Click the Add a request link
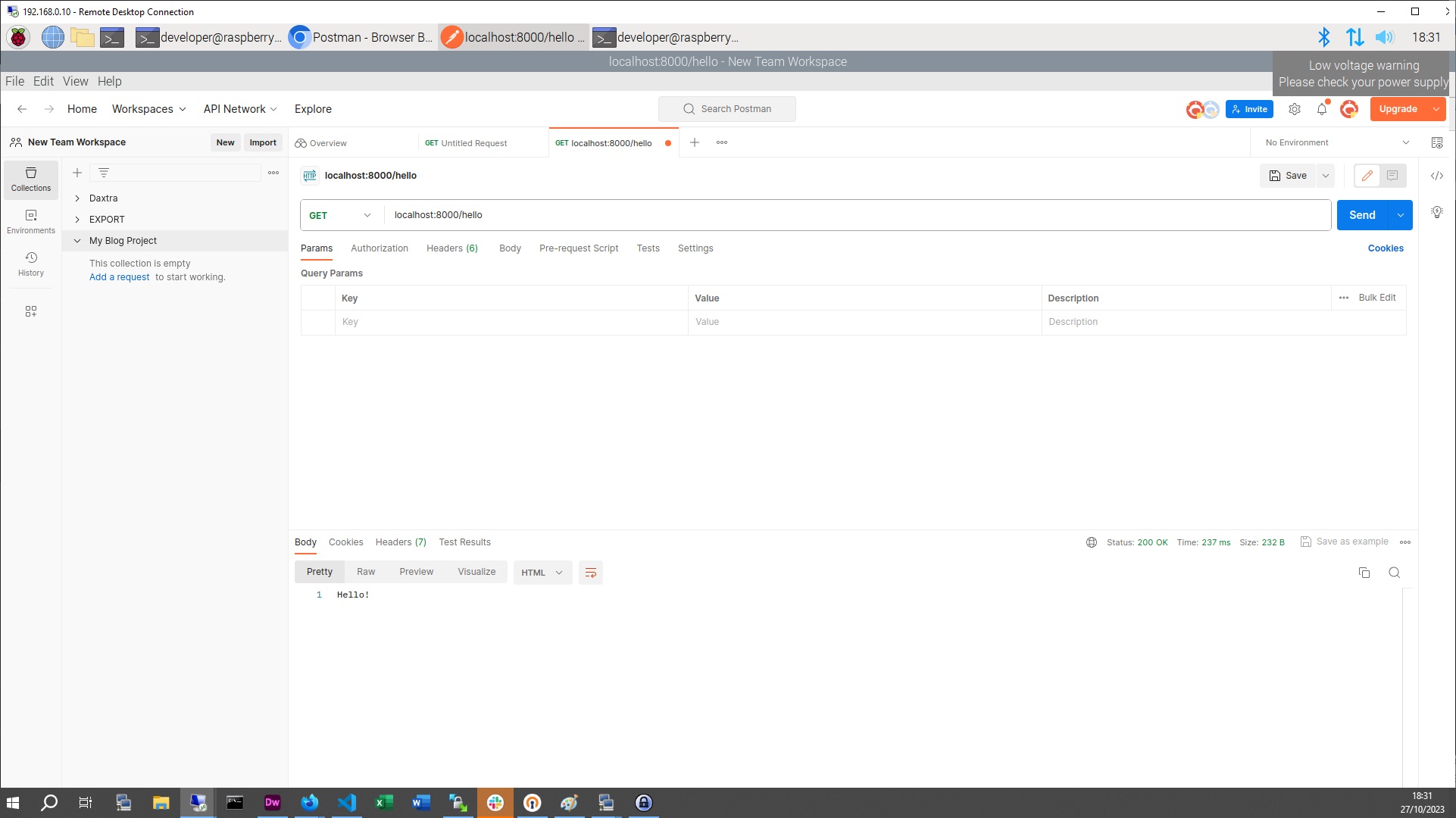Screen dimensions: 1456x818 (x=120, y=277)
